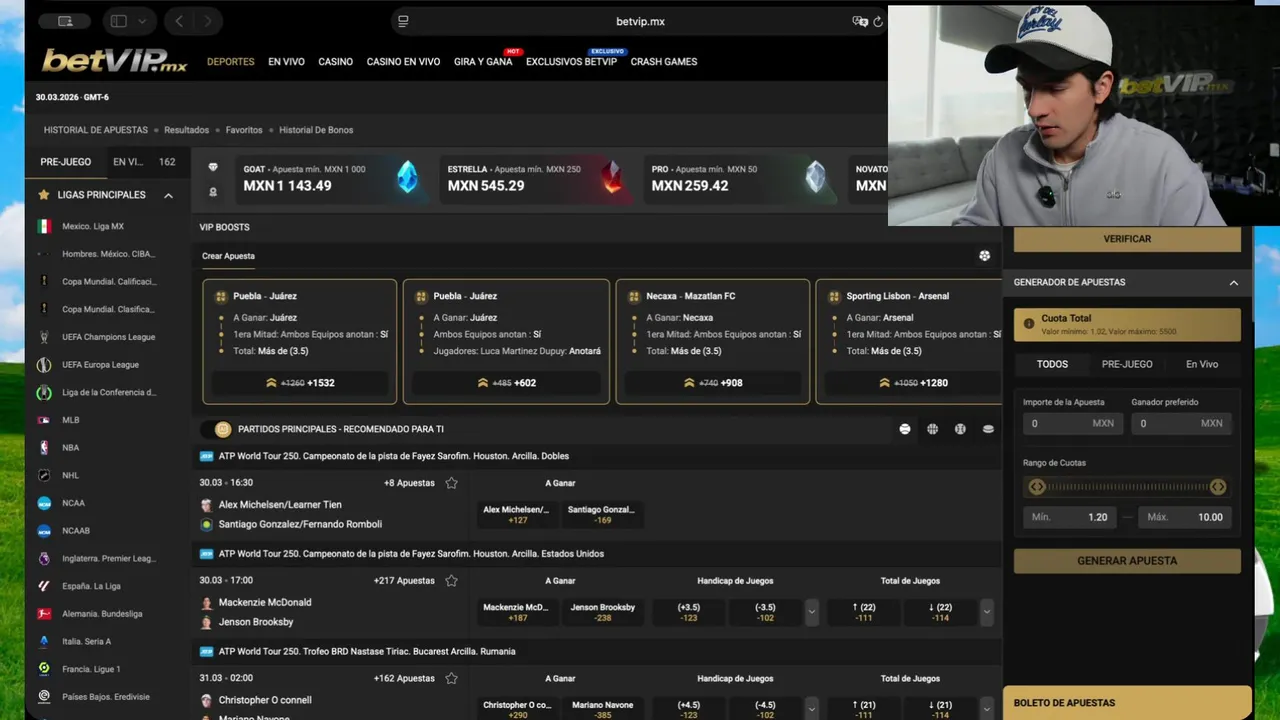Screen dimensions: 1280x720
Task: Open EXCLUSIVOS BETVIP menu item
Action: tap(571, 62)
